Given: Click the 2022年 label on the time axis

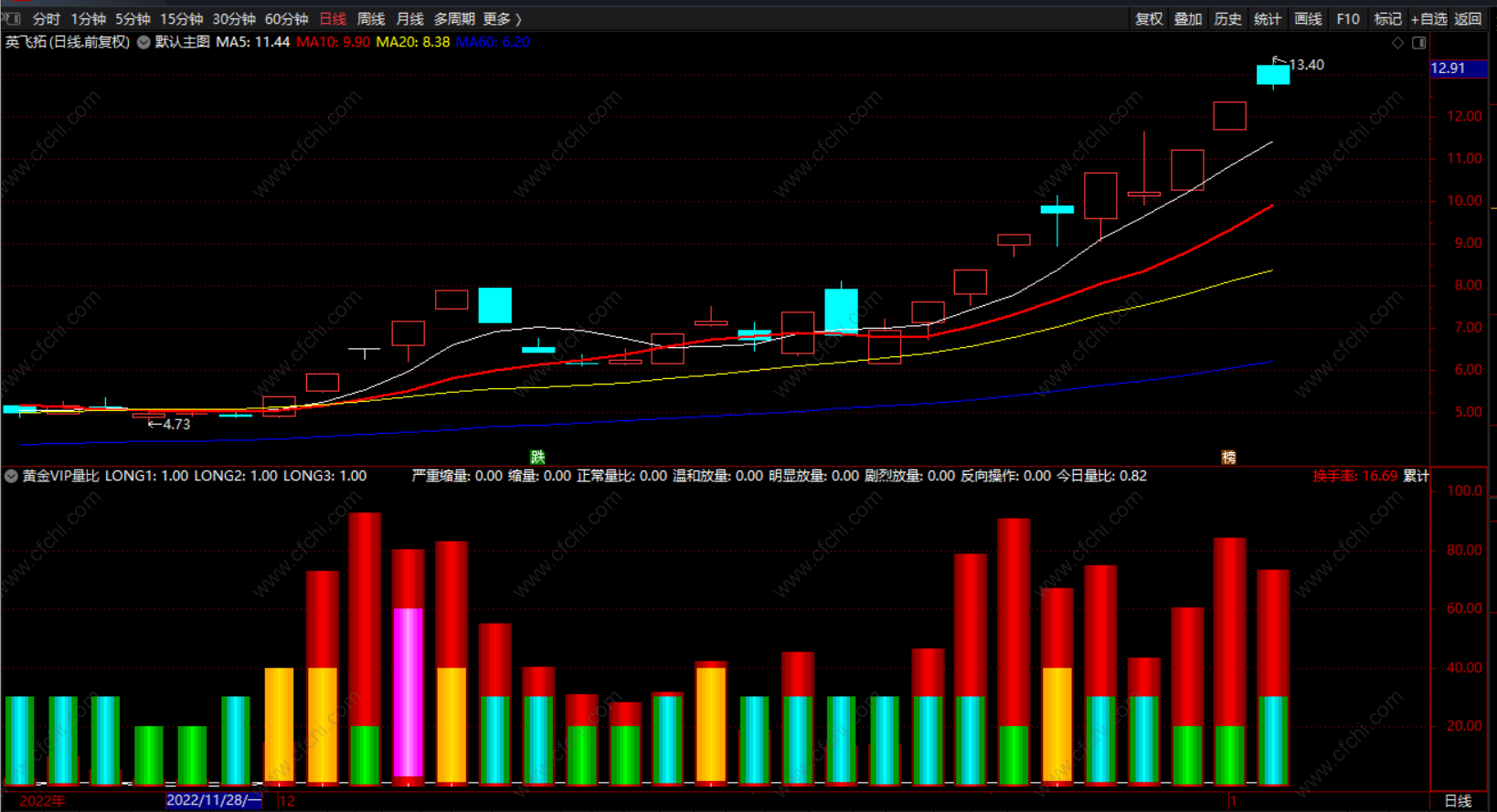Looking at the screenshot, I should coord(42,801).
